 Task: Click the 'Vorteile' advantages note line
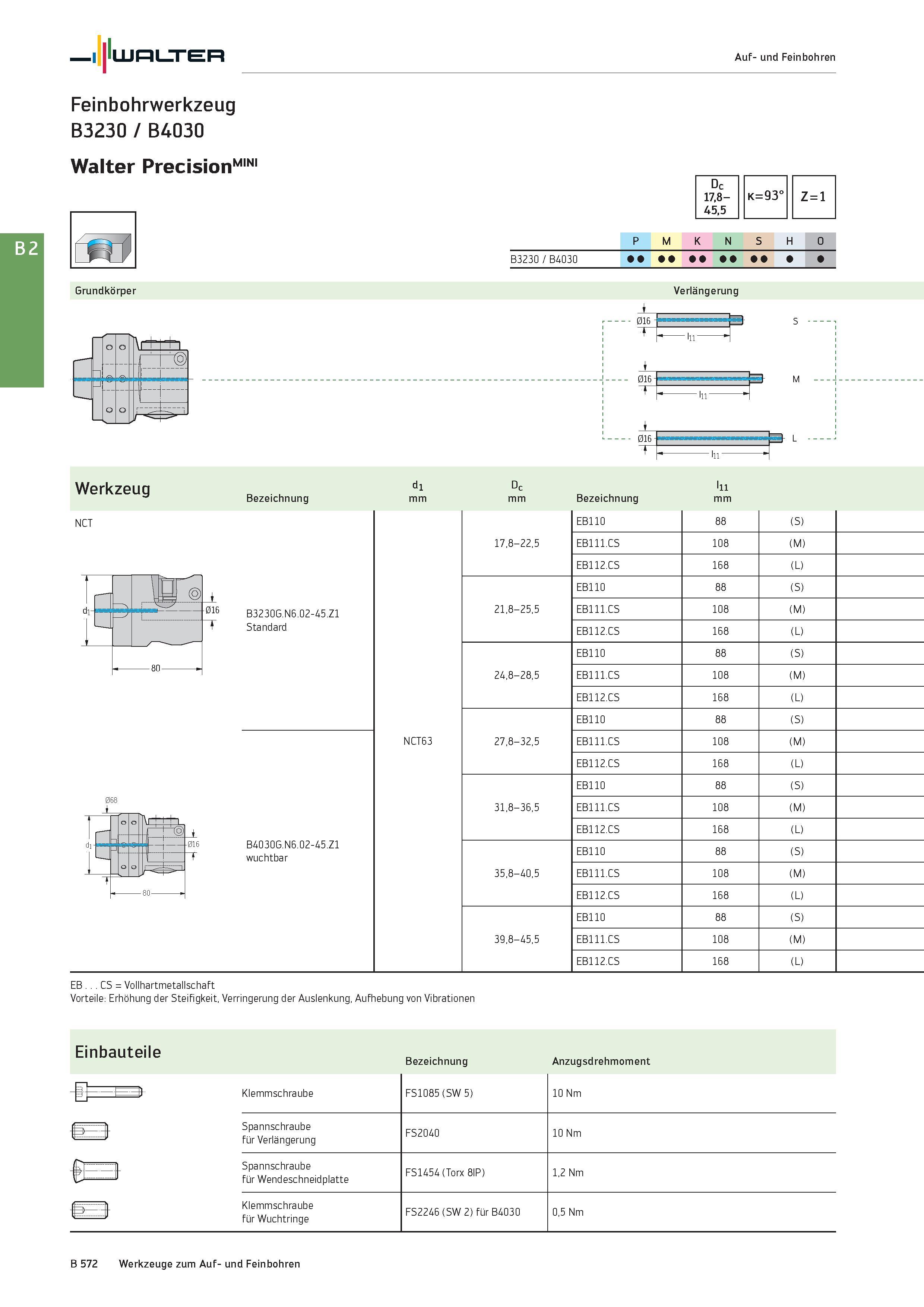273,998
